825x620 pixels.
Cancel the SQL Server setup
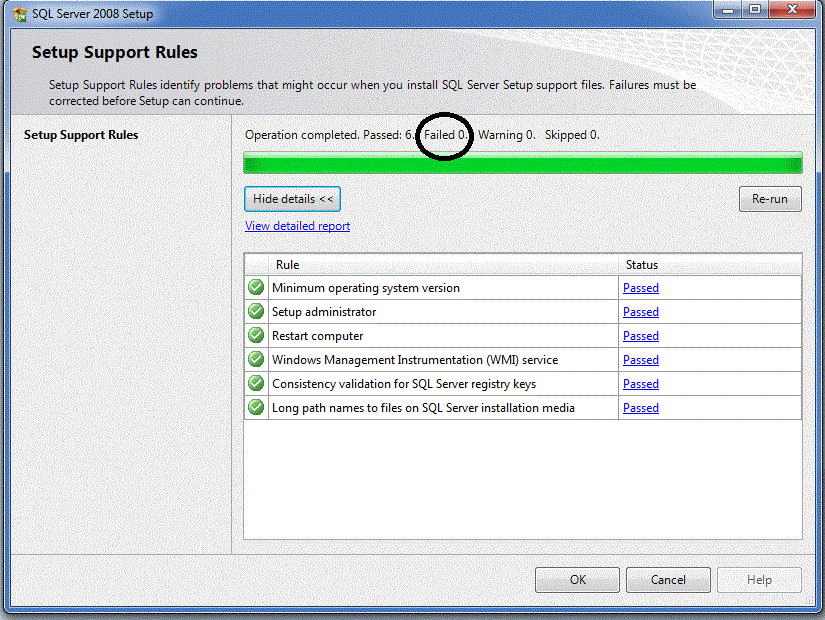tap(668, 579)
